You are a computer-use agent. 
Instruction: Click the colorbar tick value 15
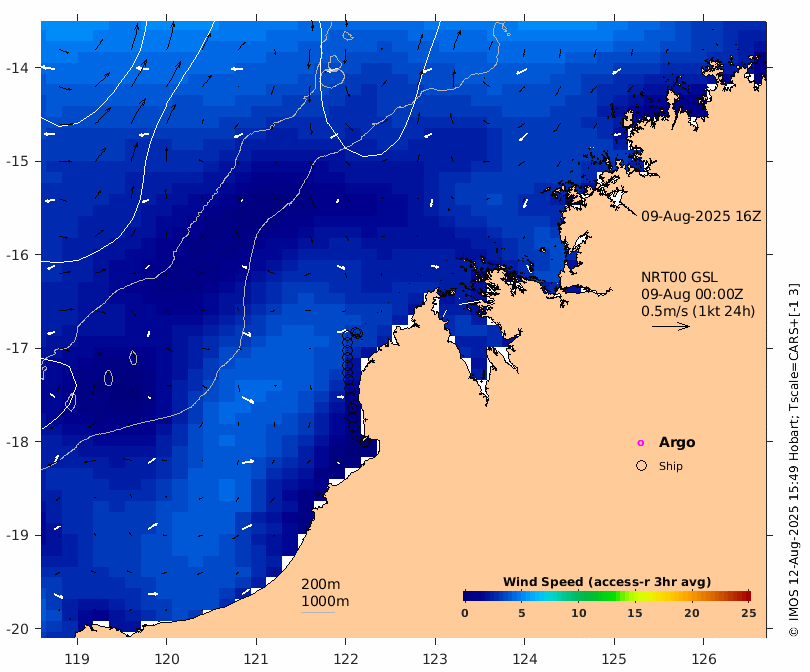click(x=635, y=613)
